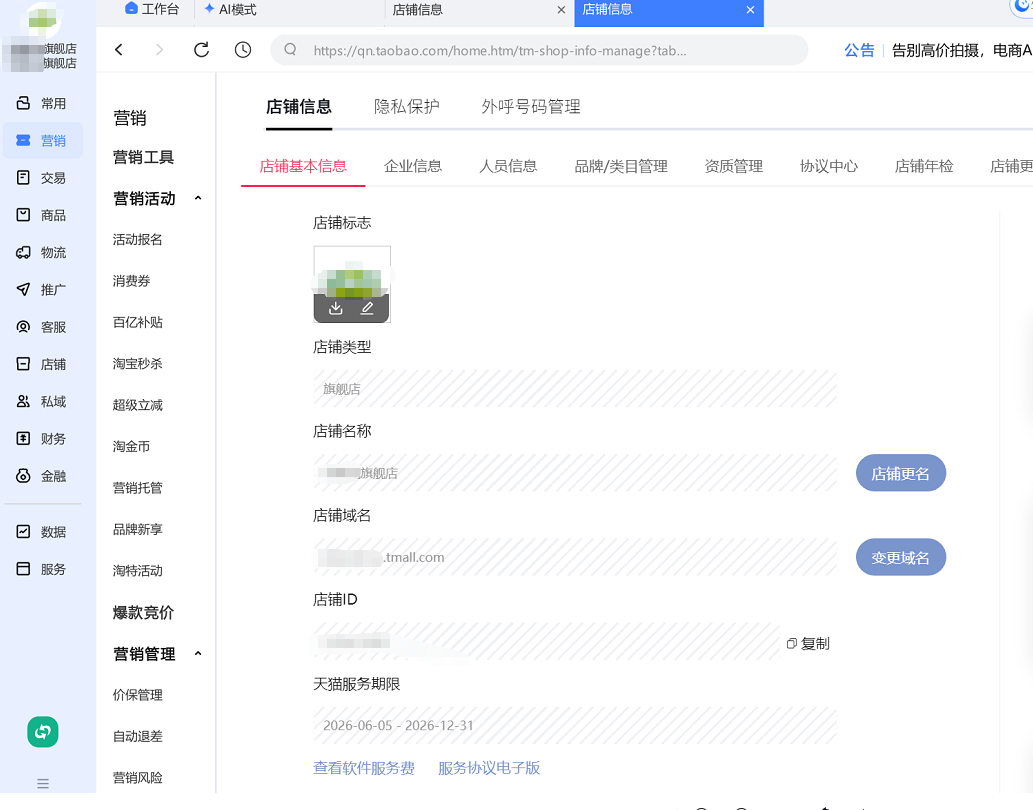Image resolution: width=1033 pixels, height=810 pixels.
Task: Open the 店铺年检 sub-tab
Action: point(924,166)
